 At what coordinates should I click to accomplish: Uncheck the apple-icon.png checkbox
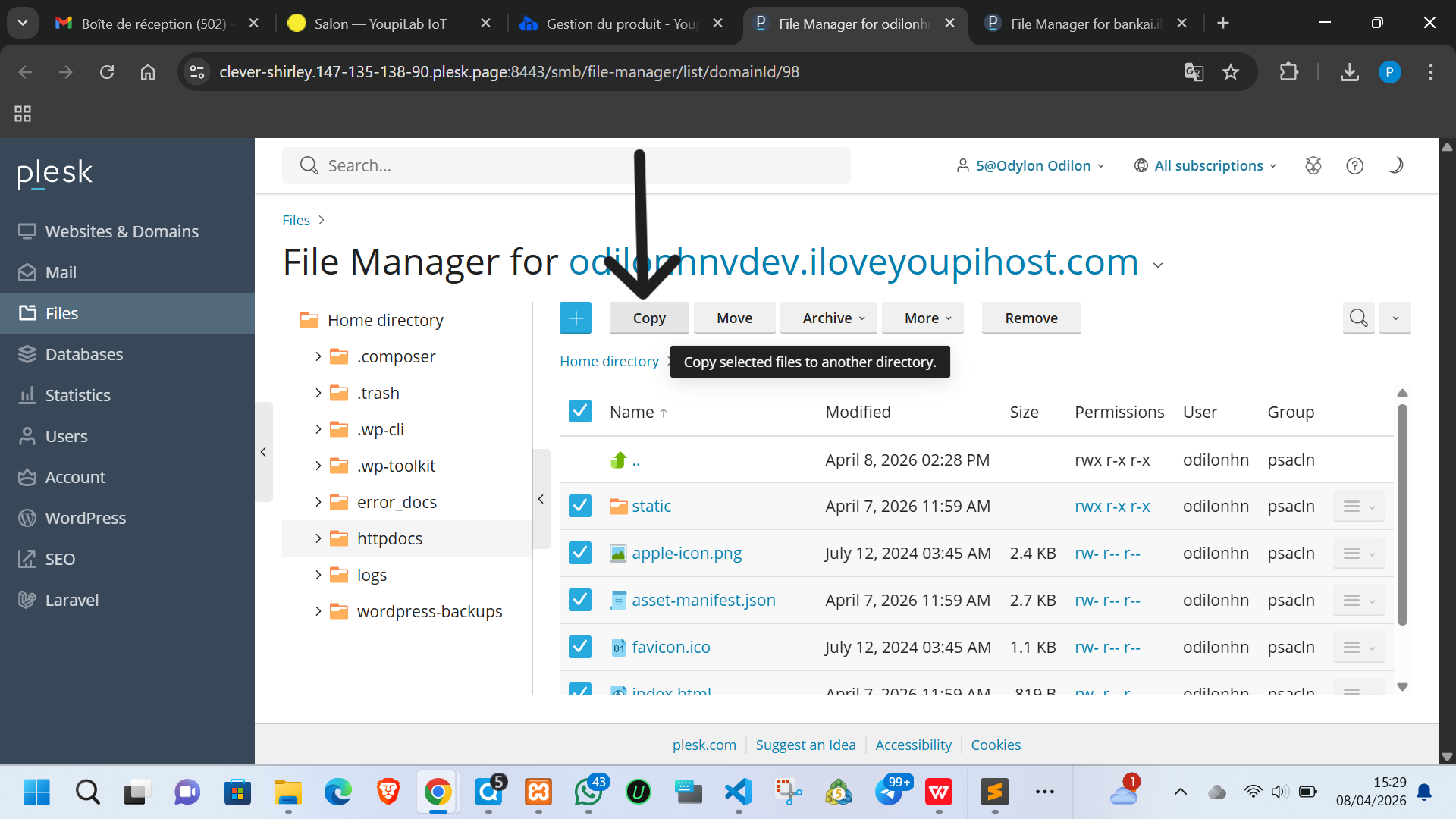click(580, 553)
